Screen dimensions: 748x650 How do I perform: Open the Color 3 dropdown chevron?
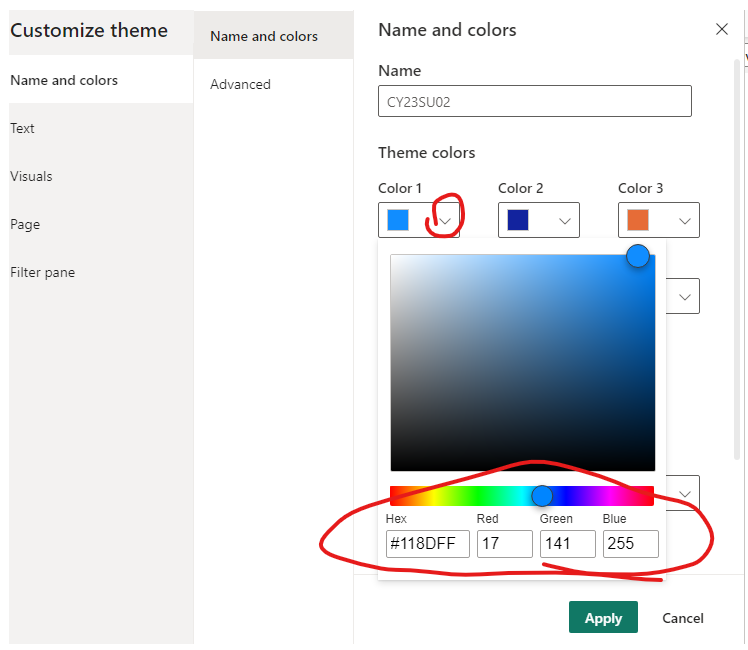tap(685, 221)
